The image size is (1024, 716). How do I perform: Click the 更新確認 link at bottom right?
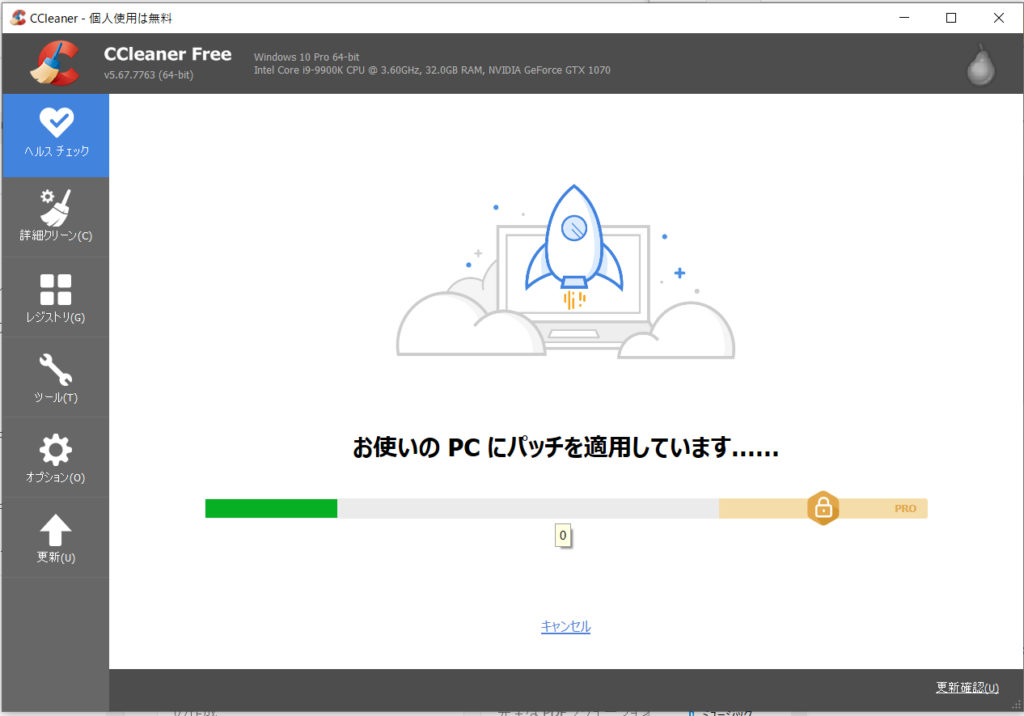(x=966, y=687)
